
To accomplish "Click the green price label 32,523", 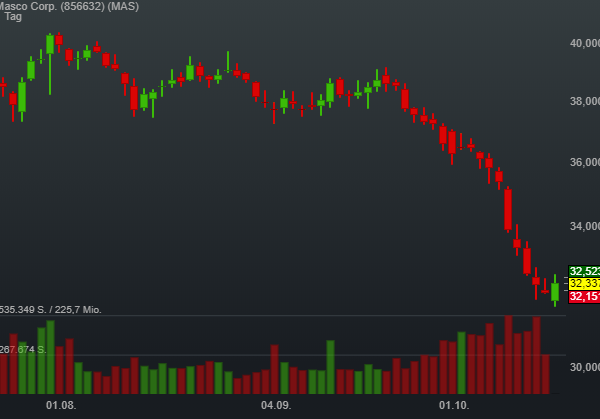I will coord(584,271).
